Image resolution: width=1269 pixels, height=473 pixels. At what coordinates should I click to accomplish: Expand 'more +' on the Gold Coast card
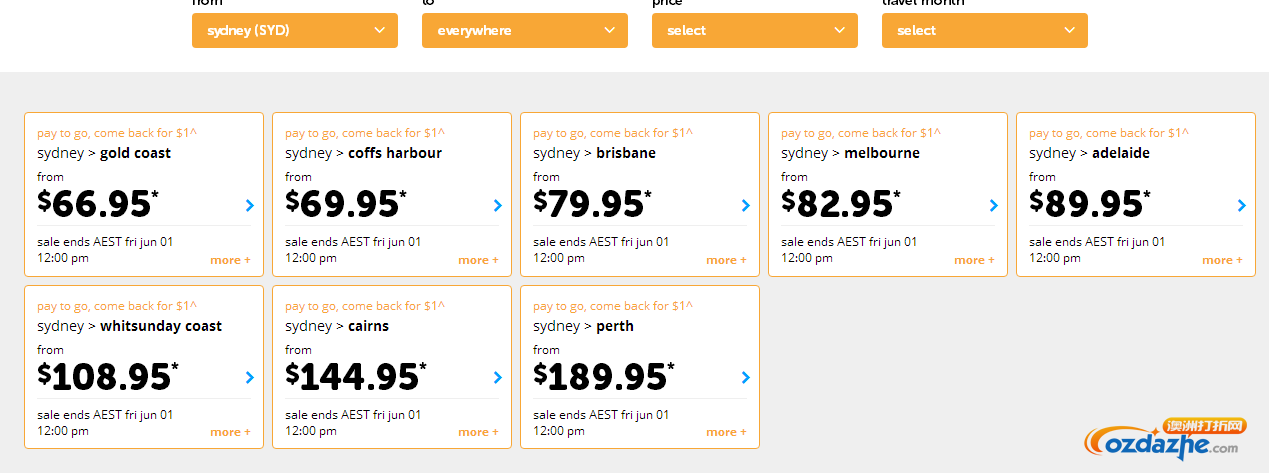tap(230, 260)
